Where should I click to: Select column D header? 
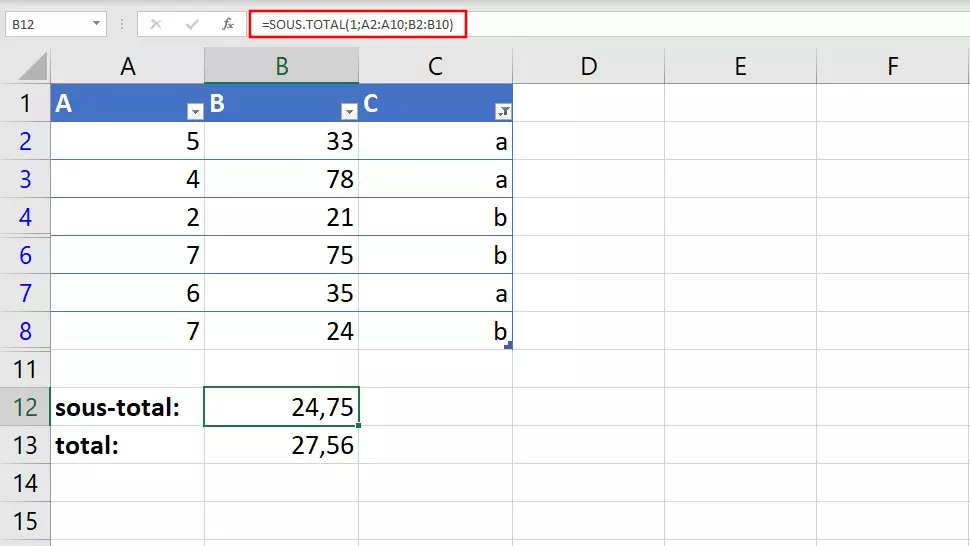click(588, 66)
